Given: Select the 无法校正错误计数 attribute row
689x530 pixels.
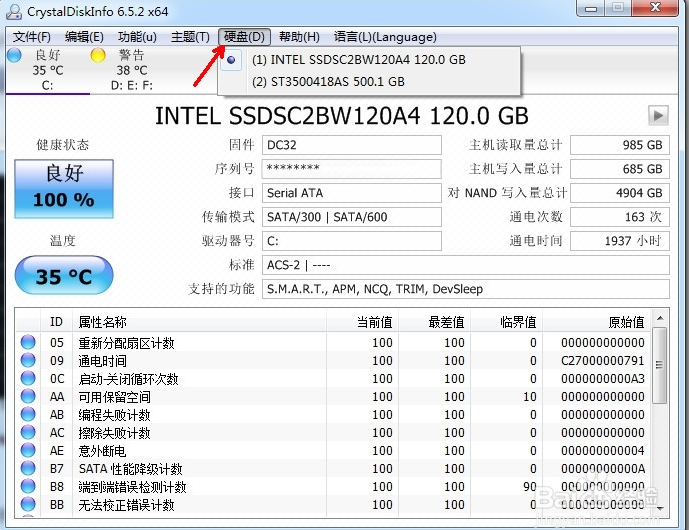Looking at the screenshot, I should click(x=334, y=505).
